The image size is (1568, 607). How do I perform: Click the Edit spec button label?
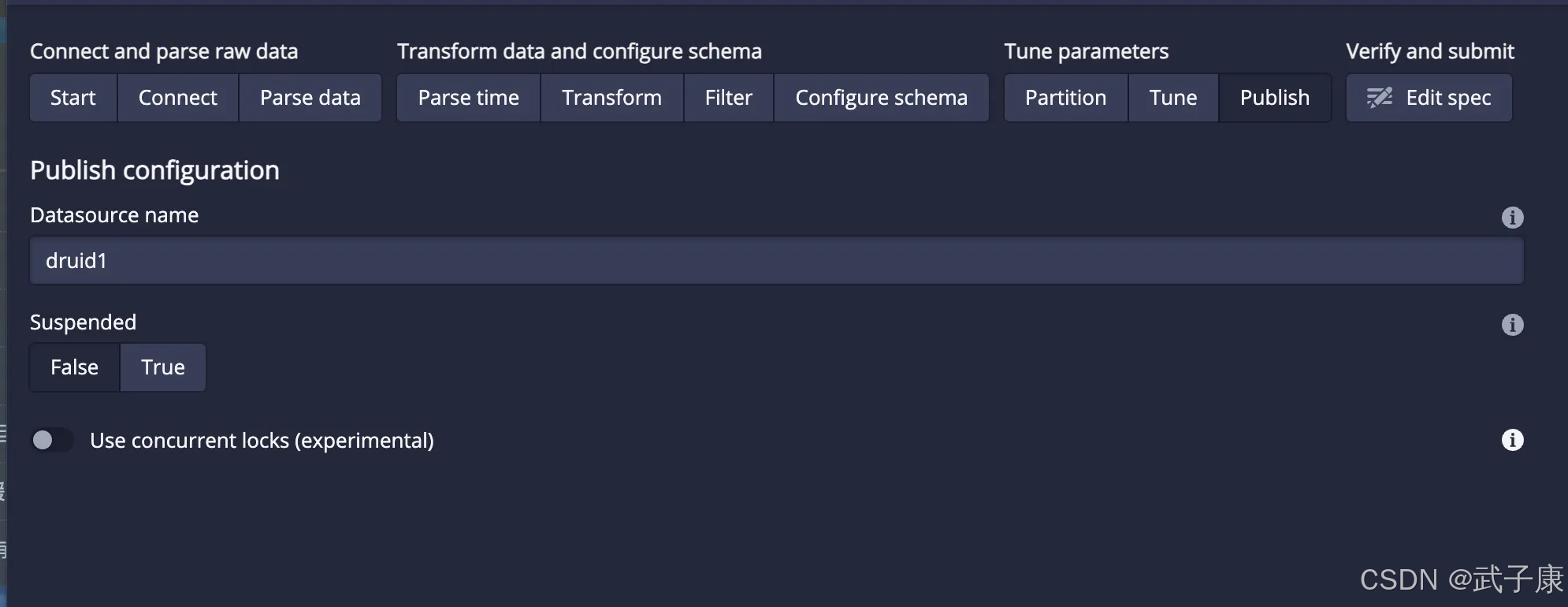tap(1448, 98)
